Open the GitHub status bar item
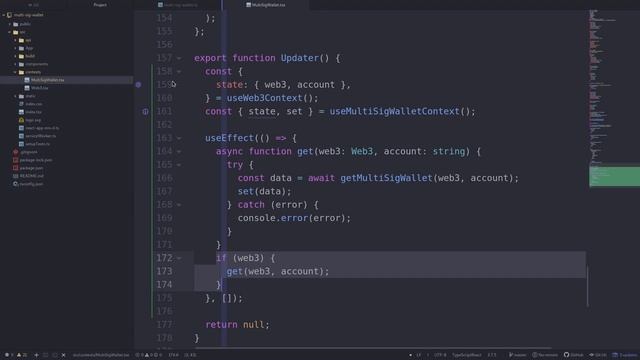The width and height of the screenshot is (640, 360). (x=573, y=355)
